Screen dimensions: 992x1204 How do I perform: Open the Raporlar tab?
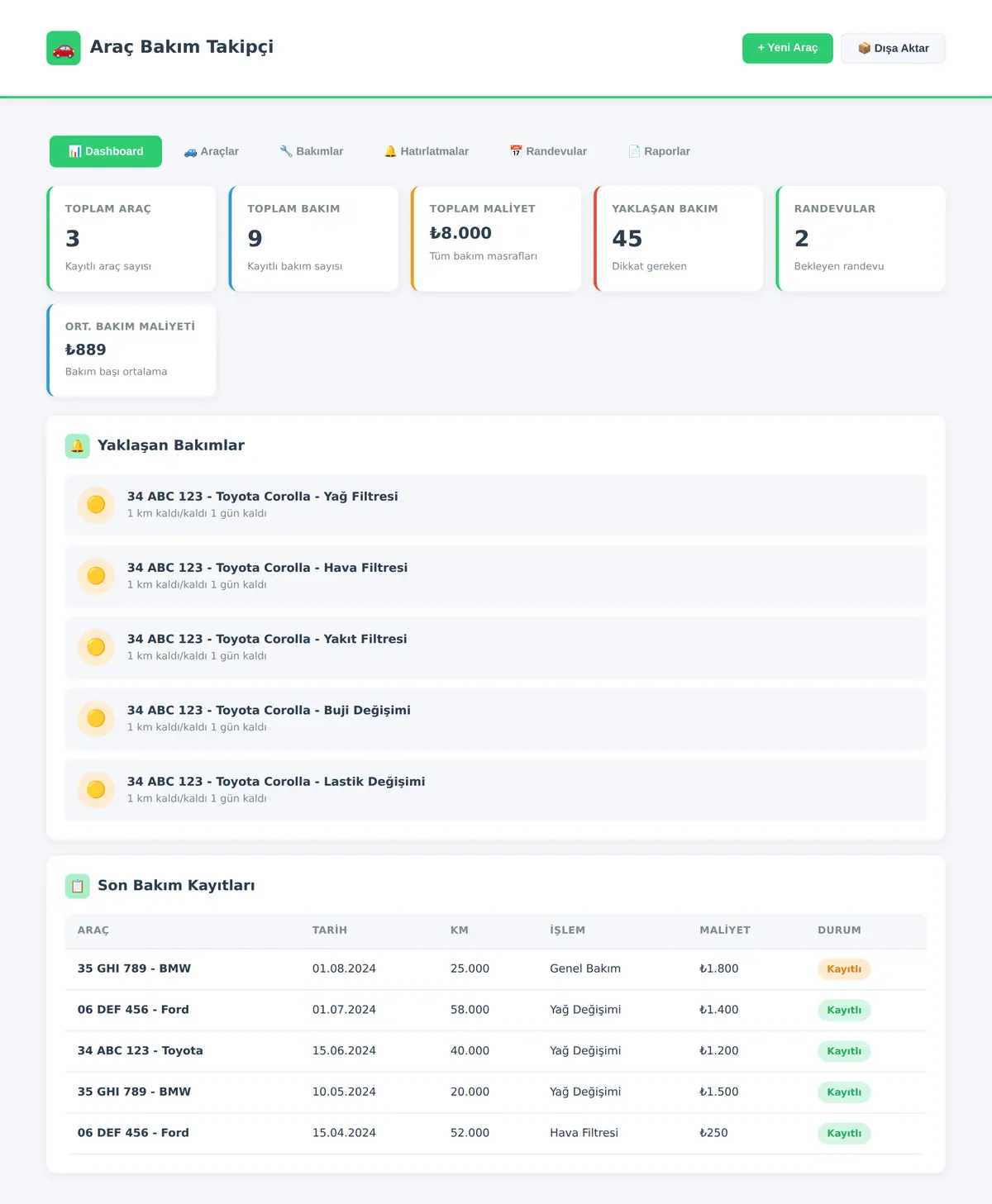click(x=659, y=151)
